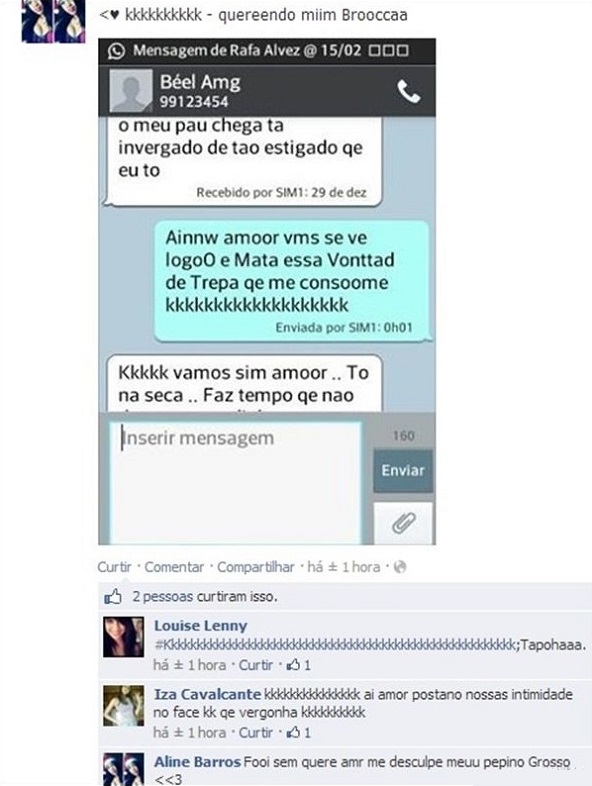This screenshot has width=592, height=786.
Task: Click the post author's profile picture
Action: 53,21
